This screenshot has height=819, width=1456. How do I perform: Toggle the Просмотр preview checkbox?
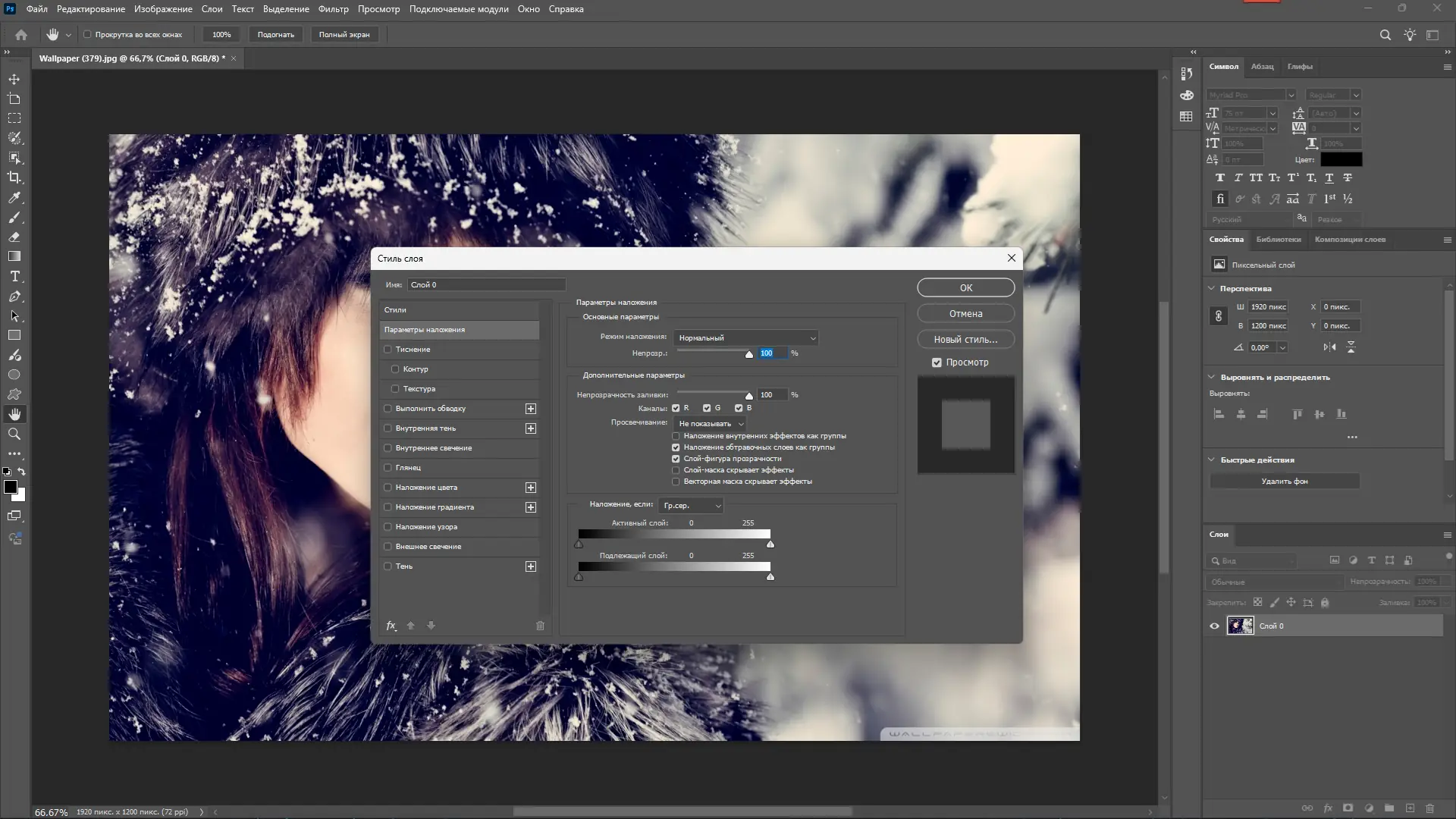pyautogui.click(x=937, y=362)
